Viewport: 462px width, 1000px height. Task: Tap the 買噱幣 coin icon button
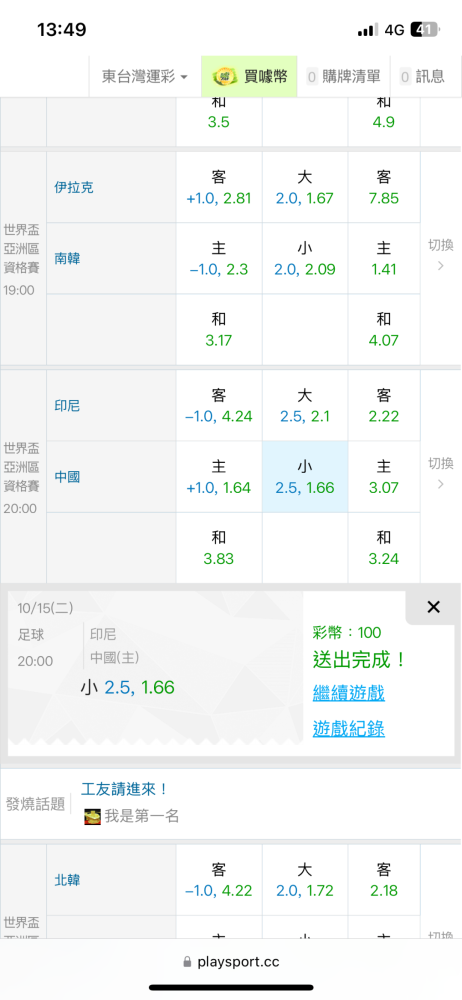pyautogui.click(x=249, y=77)
